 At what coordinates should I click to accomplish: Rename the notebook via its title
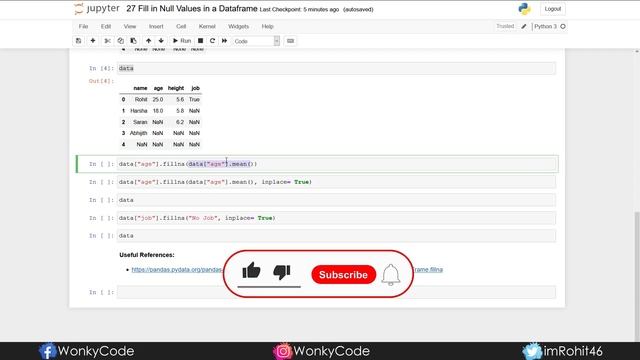[x=192, y=9]
